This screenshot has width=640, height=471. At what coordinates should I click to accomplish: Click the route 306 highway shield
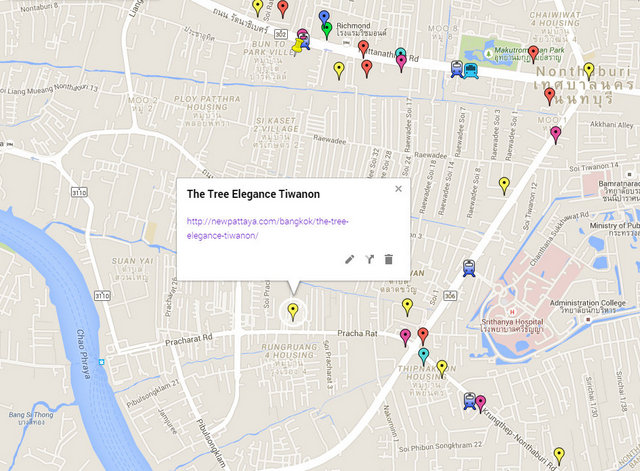[x=450, y=295]
